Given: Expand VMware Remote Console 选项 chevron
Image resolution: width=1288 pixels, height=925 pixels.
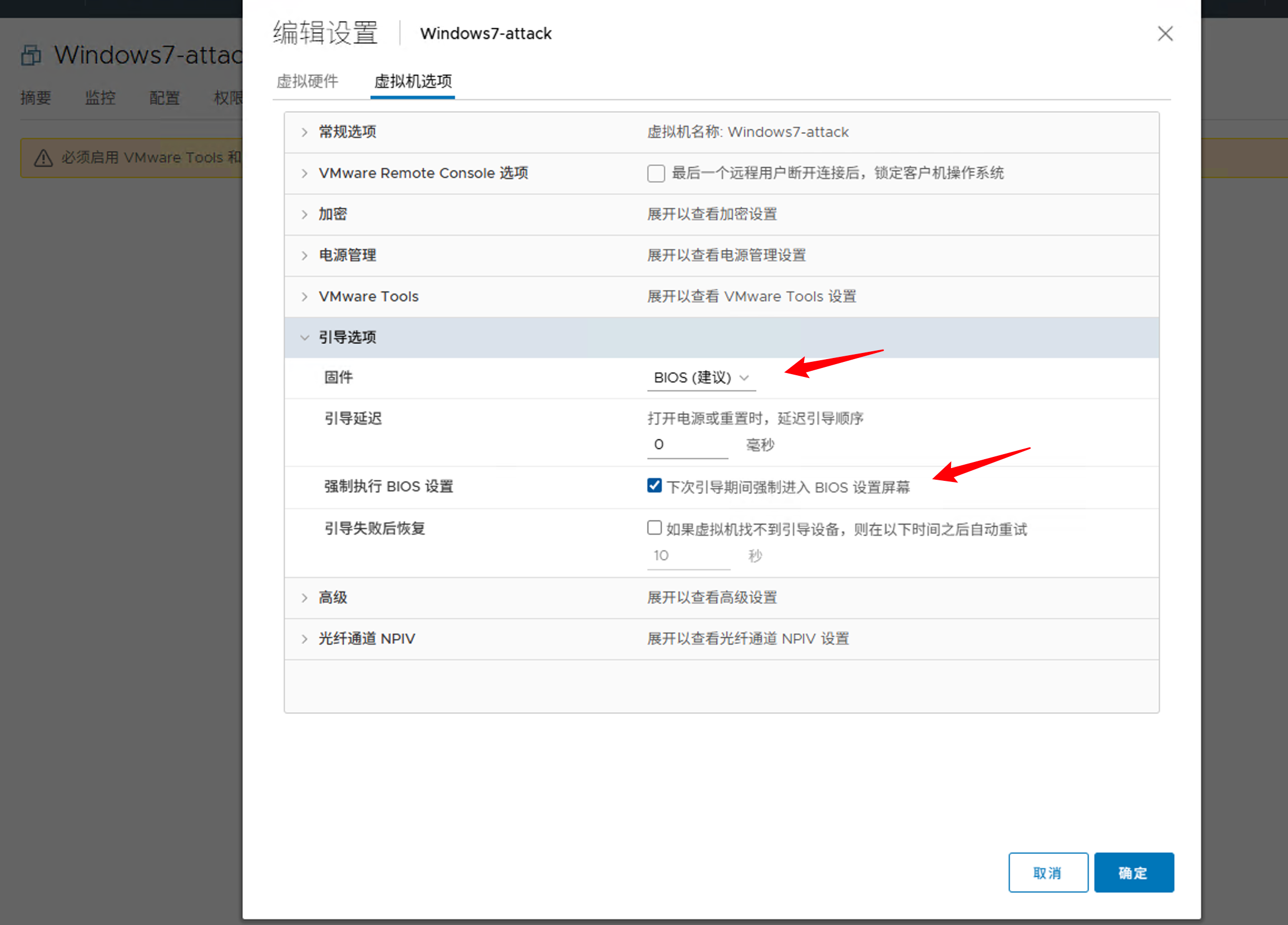Looking at the screenshot, I should click(x=304, y=173).
